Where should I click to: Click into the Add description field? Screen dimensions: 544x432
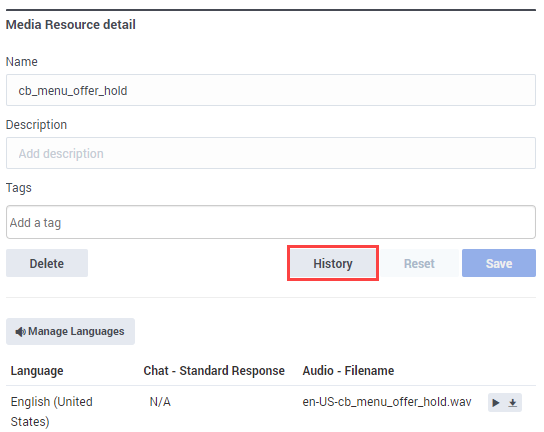pos(271,153)
